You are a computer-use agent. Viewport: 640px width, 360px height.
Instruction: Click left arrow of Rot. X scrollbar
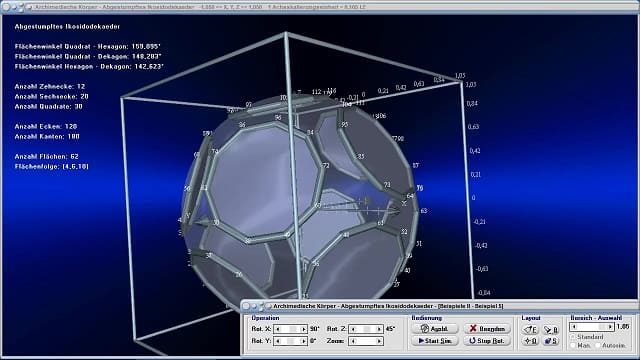(278, 329)
